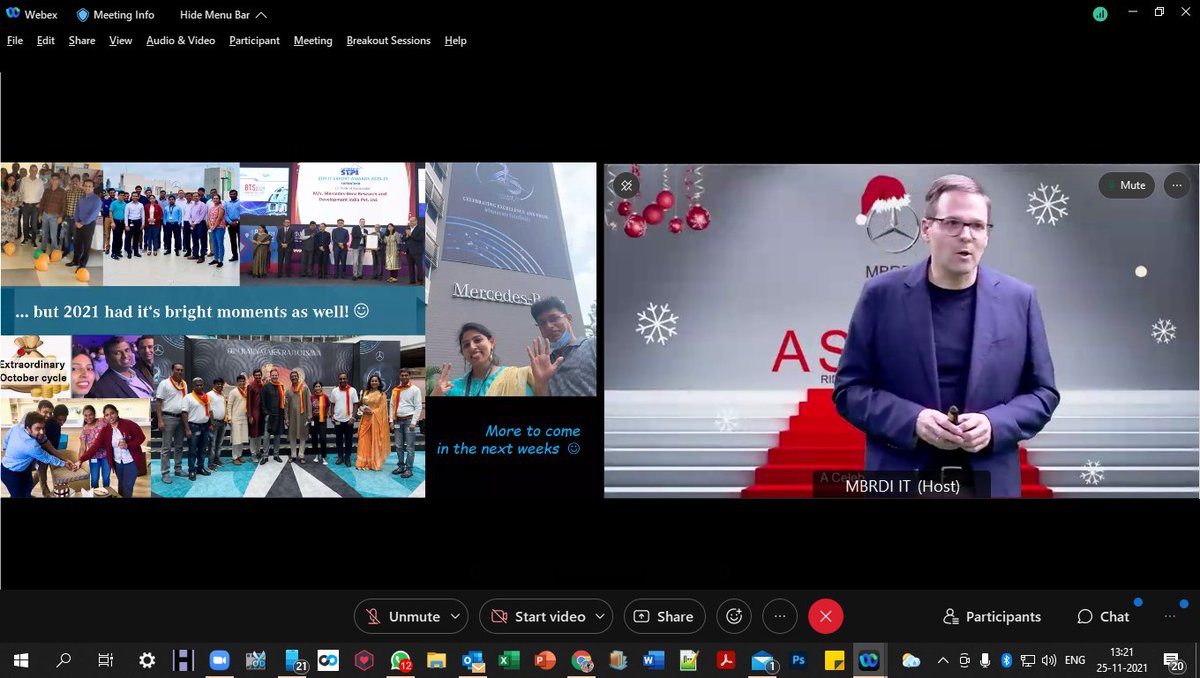Click the microphone tray icon
The image size is (1200, 678).
(x=986, y=660)
